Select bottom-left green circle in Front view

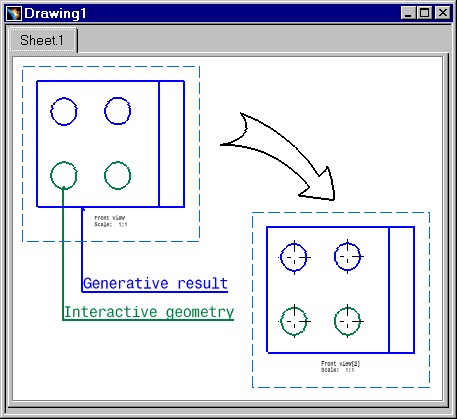coord(64,176)
